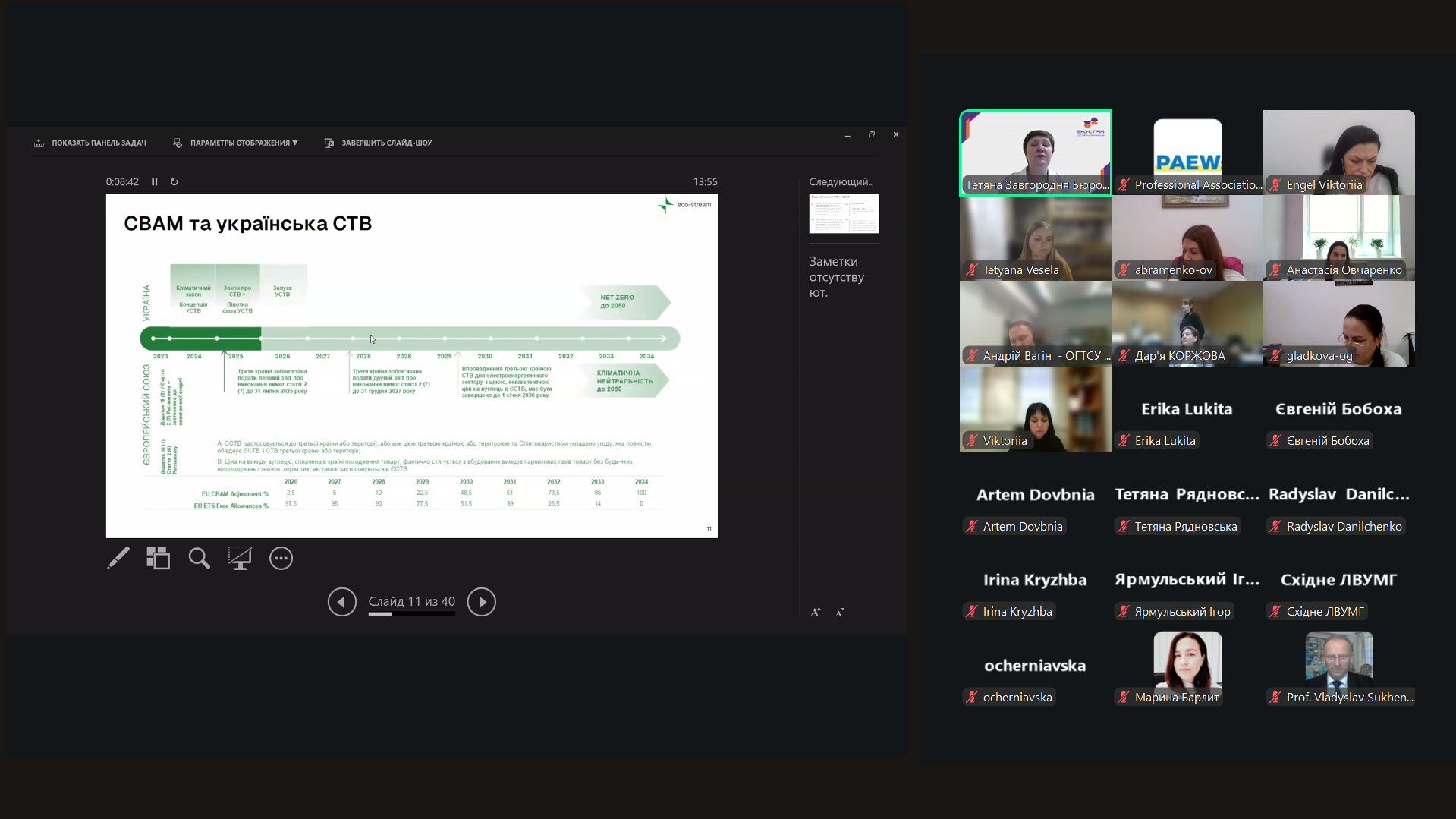Select Engel Viktoriia's video tile
1456x819 pixels.
(x=1338, y=152)
